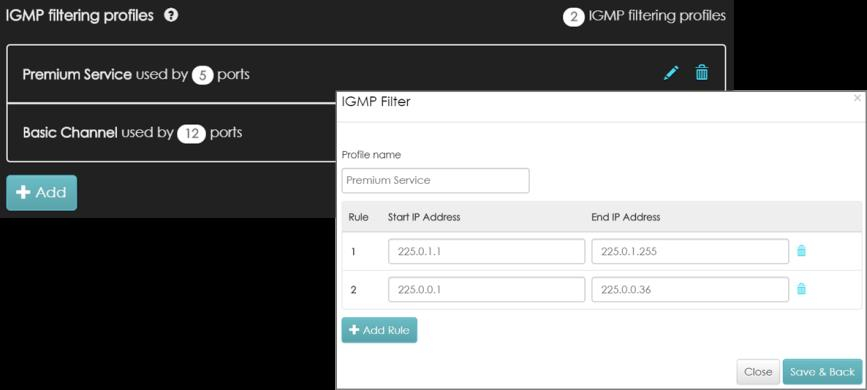867x390 pixels.
Task: Click the 5 ports count badge
Action: pyautogui.click(x=202, y=75)
